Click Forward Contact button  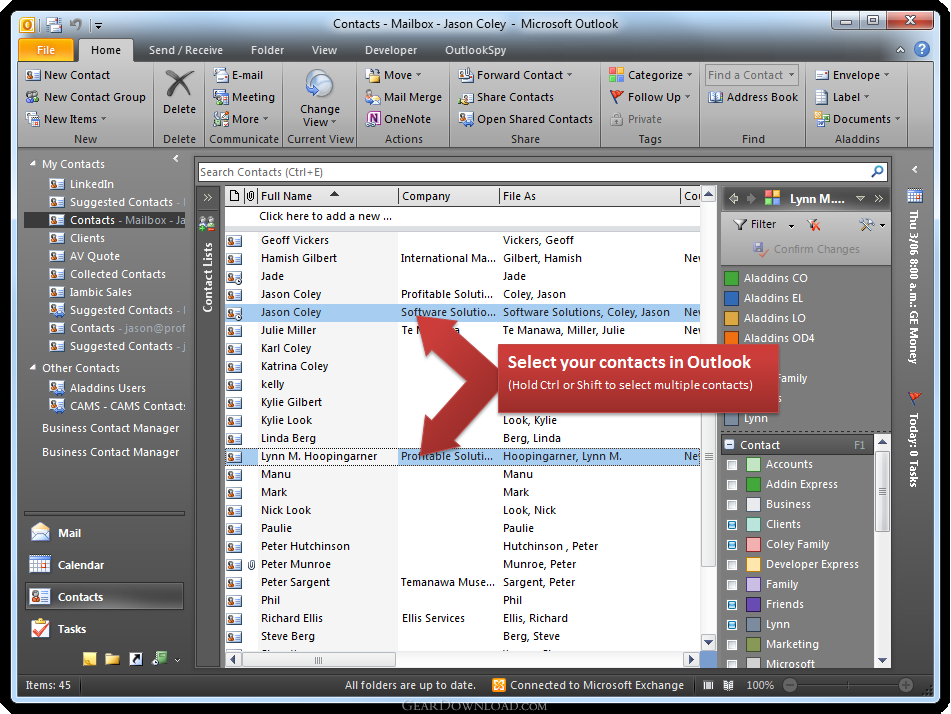[x=516, y=75]
